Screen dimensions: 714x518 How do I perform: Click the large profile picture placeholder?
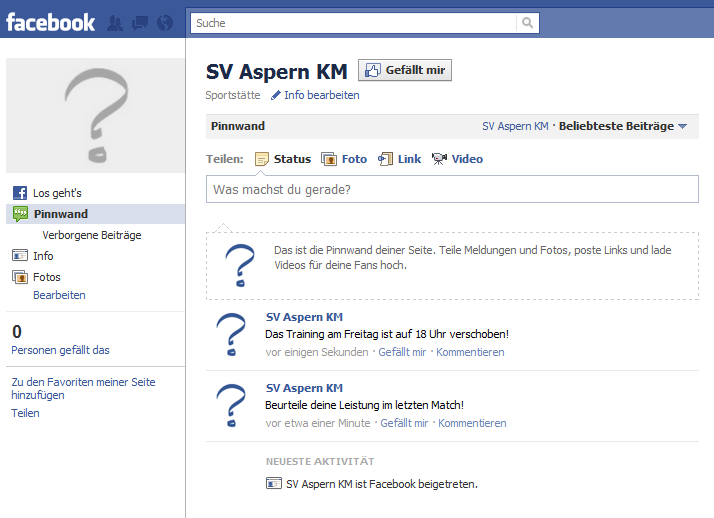click(x=96, y=116)
